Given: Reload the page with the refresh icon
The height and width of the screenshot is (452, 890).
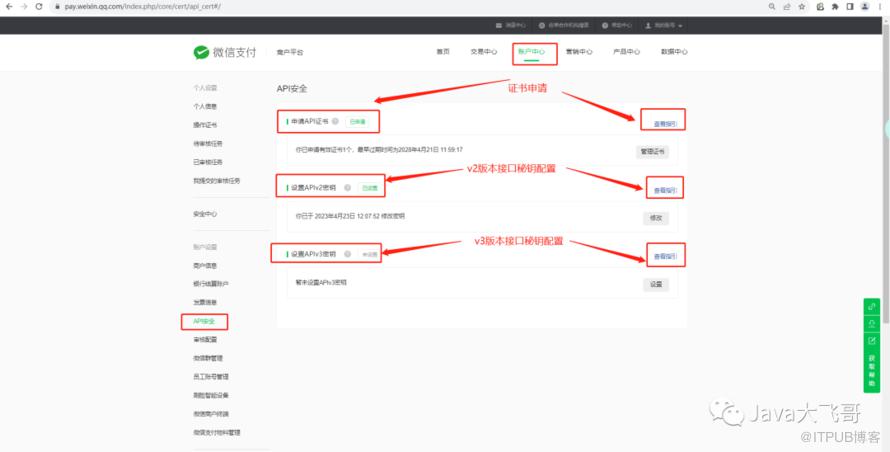Looking at the screenshot, I should (x=39, y=7).
